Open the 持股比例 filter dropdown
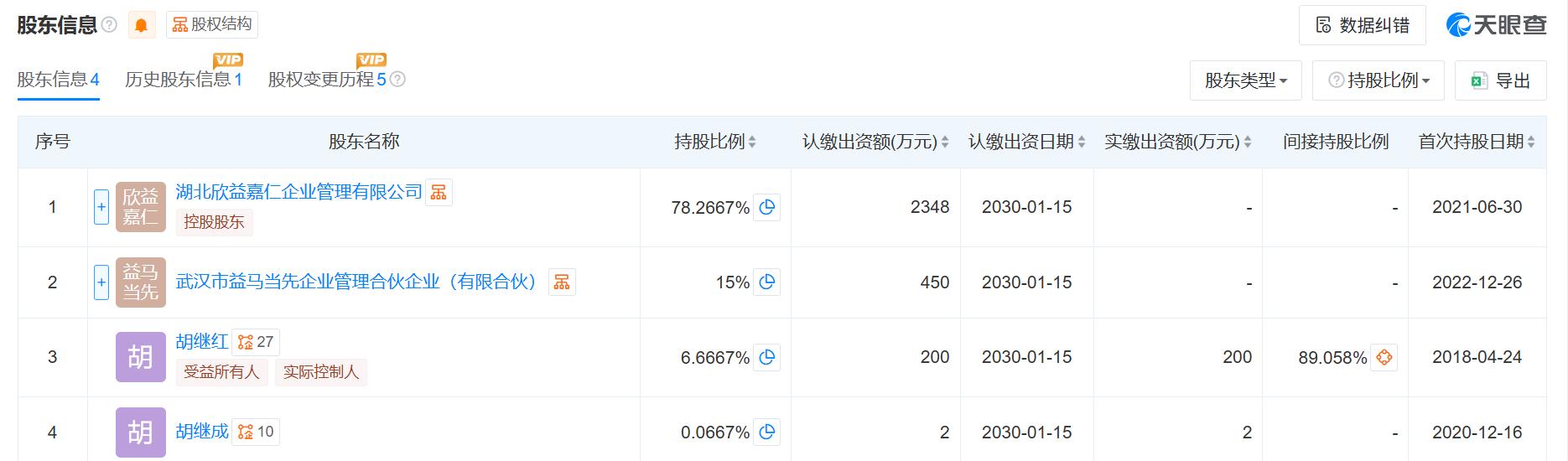1568x461 pixels. 1378,80
